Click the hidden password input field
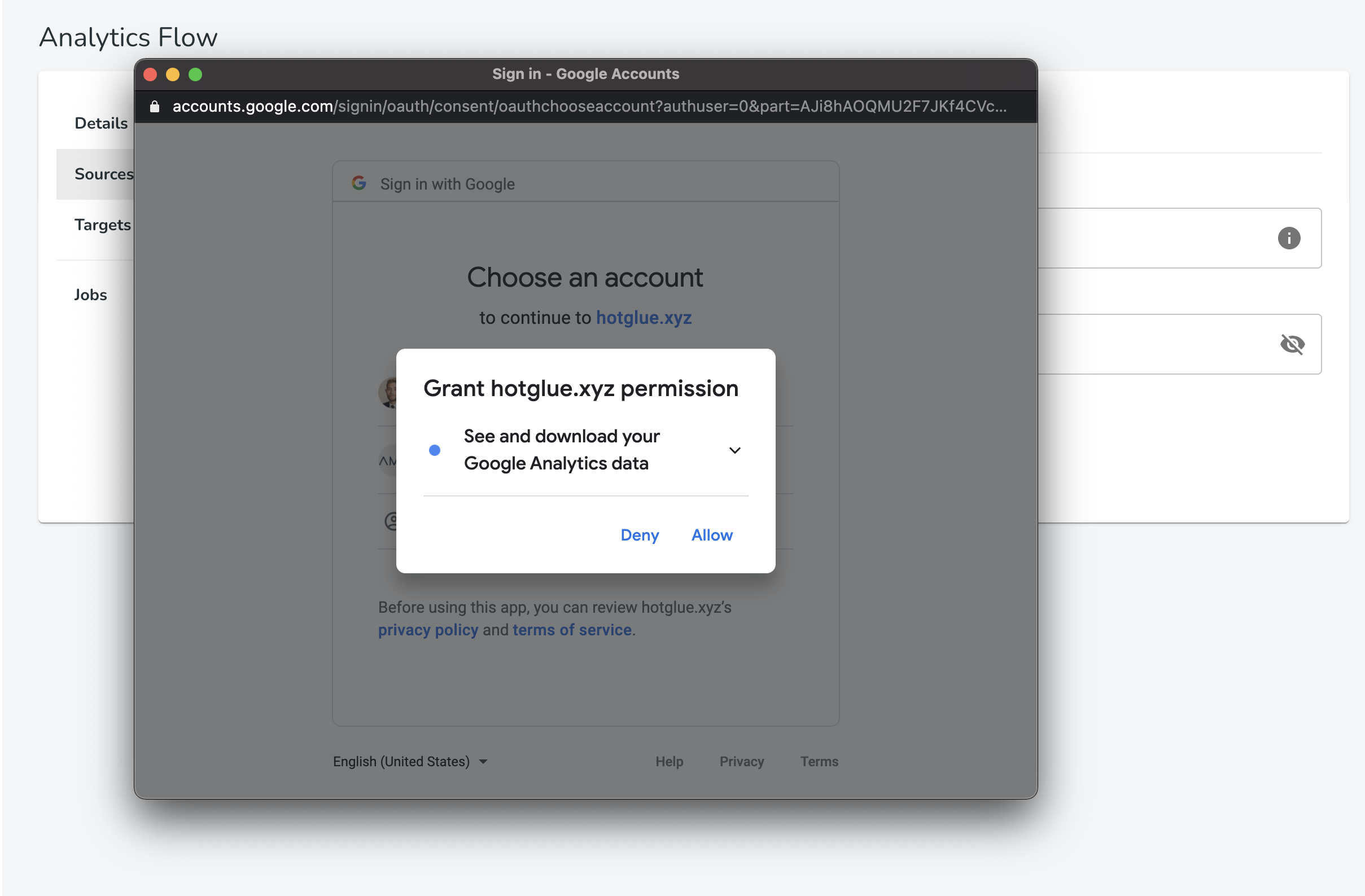Image resolution: width=1365 pixels, height=896 pixels. click(1180, 344)
